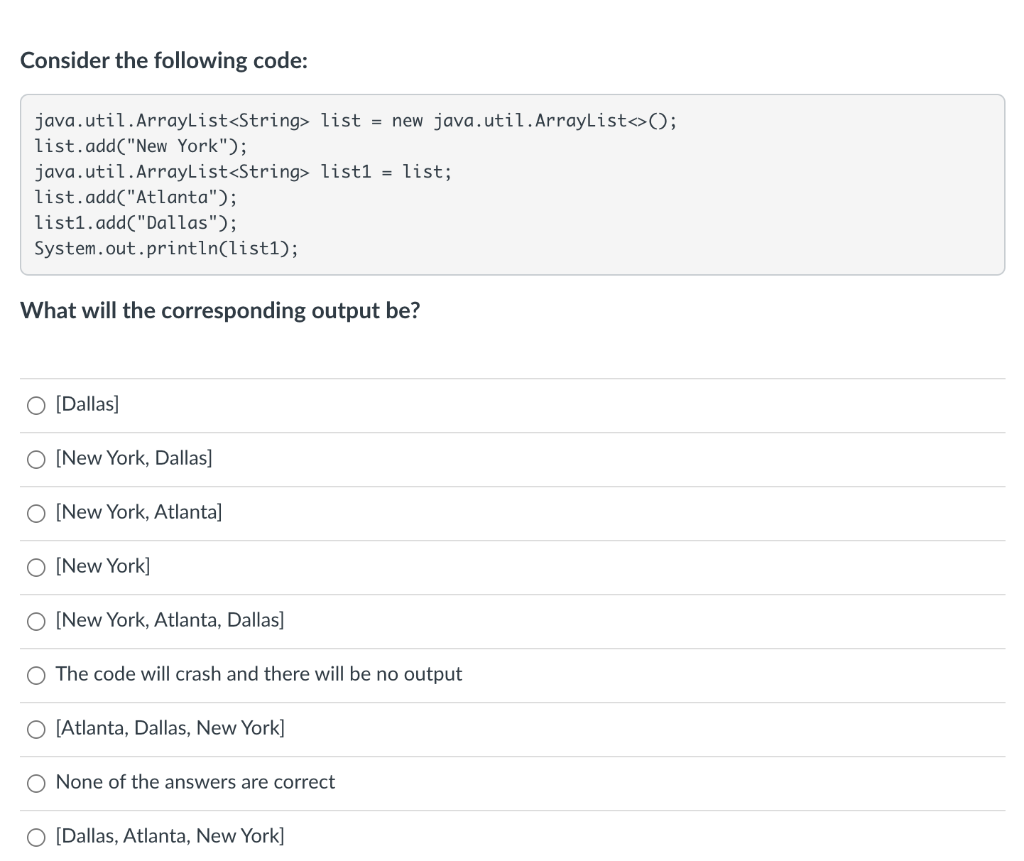This screenshot has width=1024, height=861.
Task: Select the [Dallas] radio button
Action: tap(36, 406)
